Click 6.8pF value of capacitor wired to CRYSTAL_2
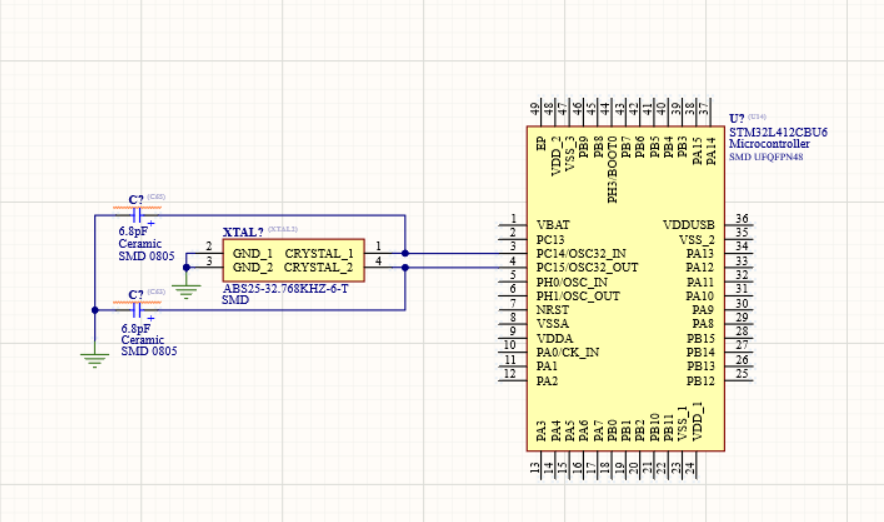 136,329
